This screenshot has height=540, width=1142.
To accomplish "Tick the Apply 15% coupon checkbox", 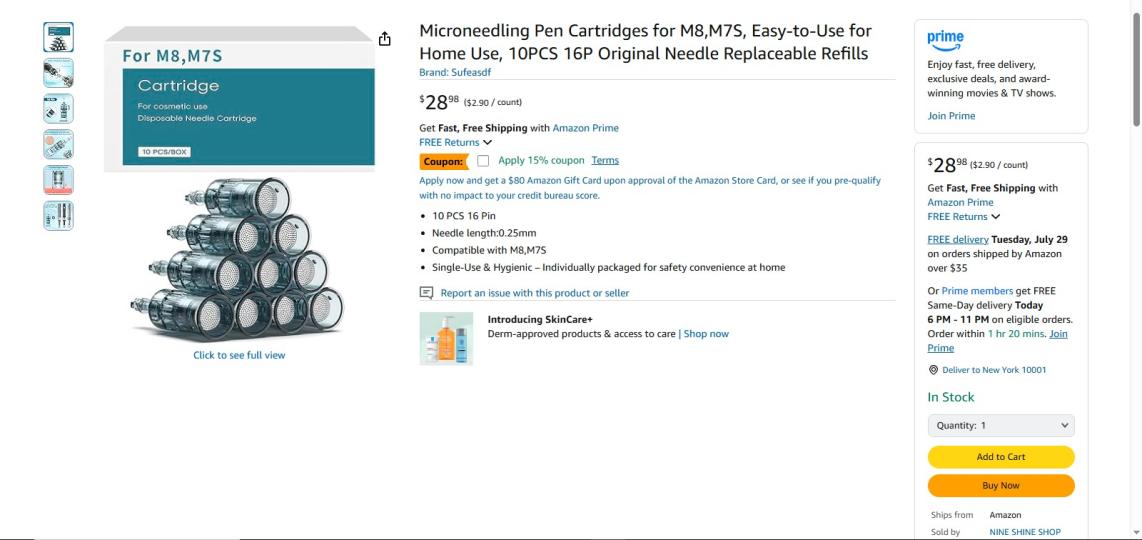I will click(483, 161).
